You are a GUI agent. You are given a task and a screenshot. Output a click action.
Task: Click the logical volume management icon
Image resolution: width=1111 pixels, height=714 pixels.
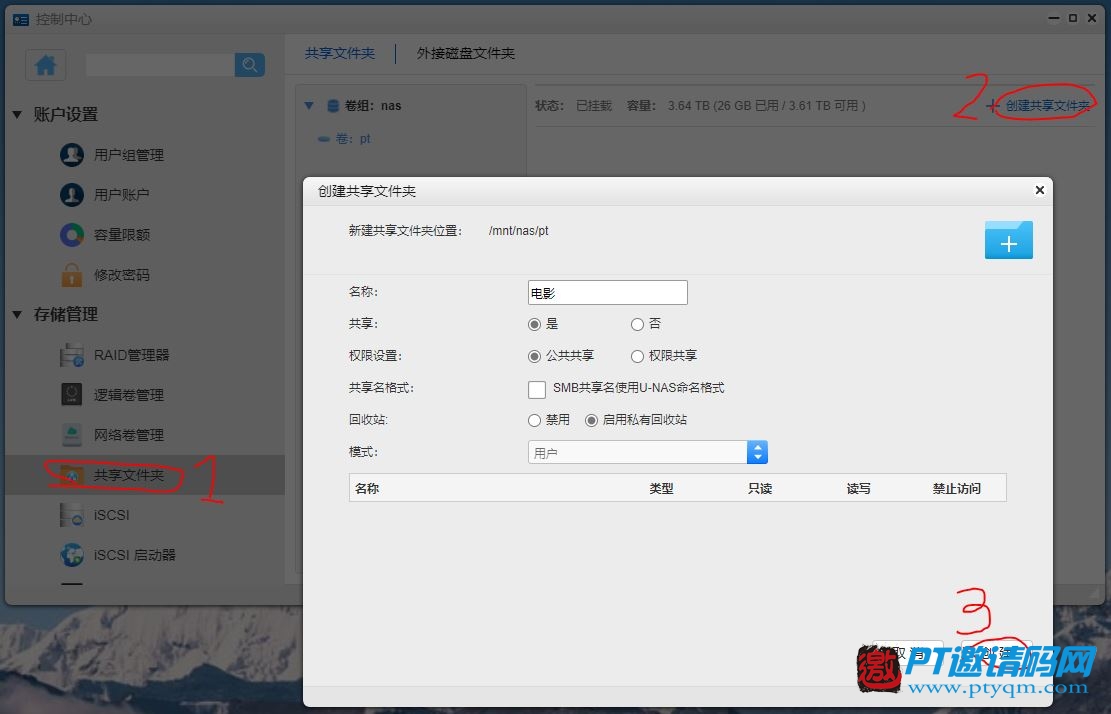(72, 395)
